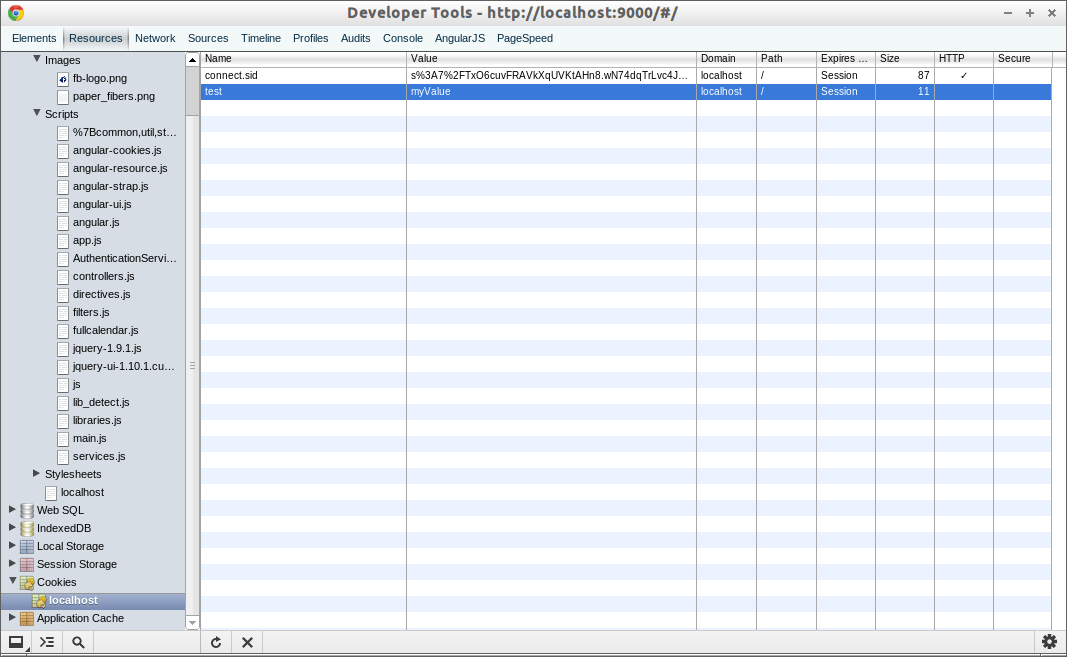The image size is (1067, 657).
Task: Open the AngularJS tab
Action: coord(460,38)
